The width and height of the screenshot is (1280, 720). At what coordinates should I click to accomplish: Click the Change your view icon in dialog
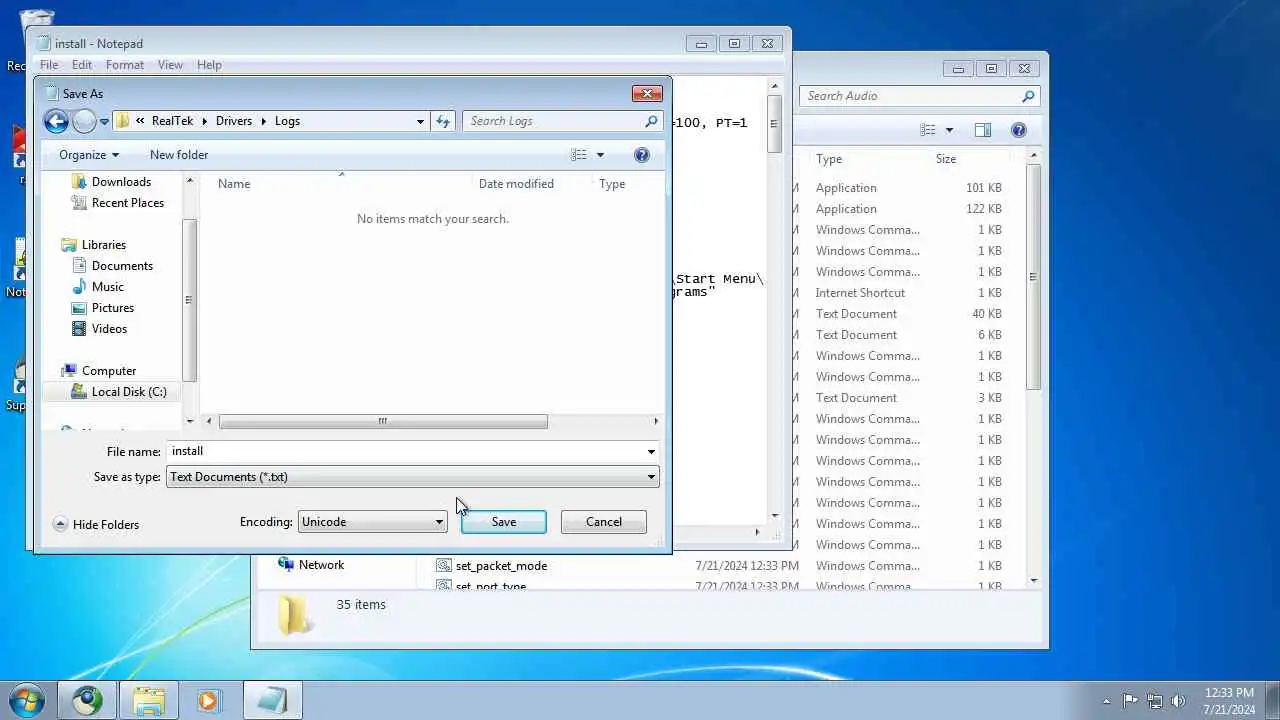pyautogui.click(x=579, y=155)
